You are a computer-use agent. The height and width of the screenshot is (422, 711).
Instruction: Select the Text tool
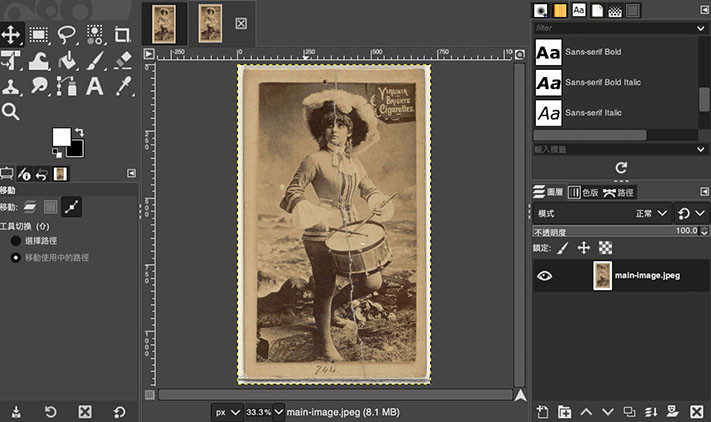(95, 86)
